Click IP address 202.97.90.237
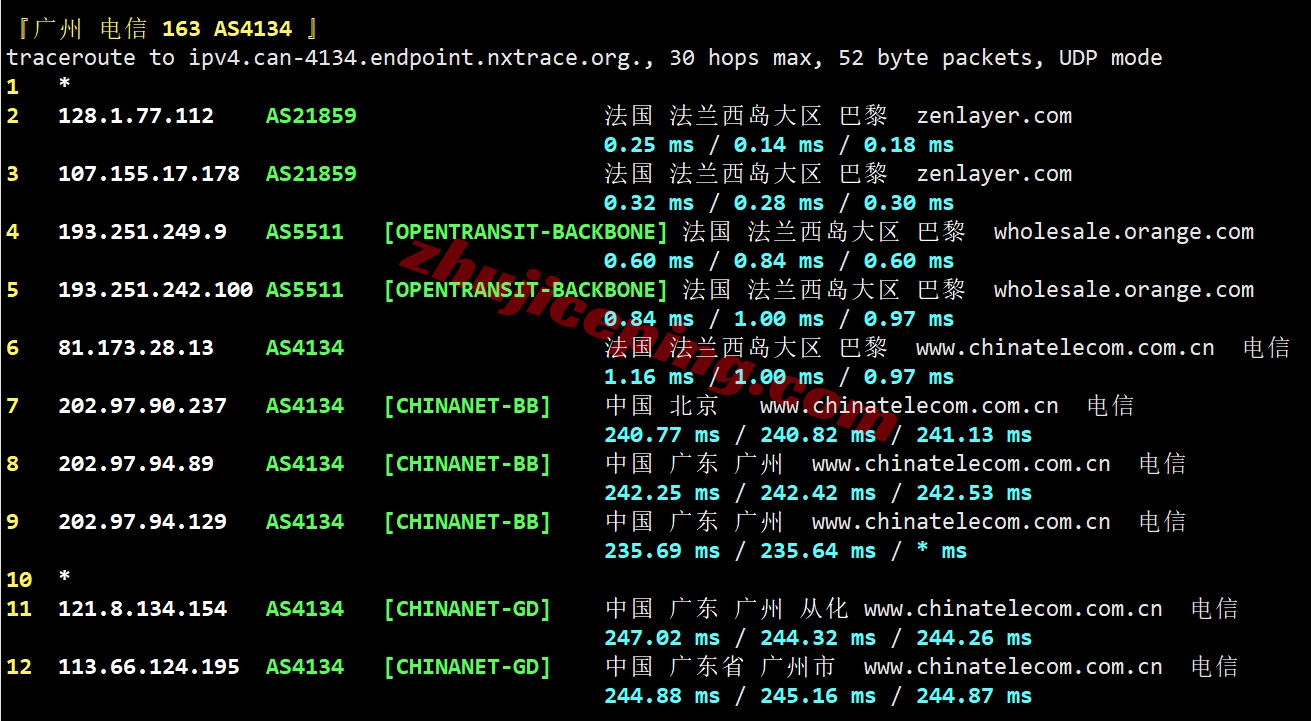Image resolution: width=1311 pixels, height=721 pixels. 142,406
